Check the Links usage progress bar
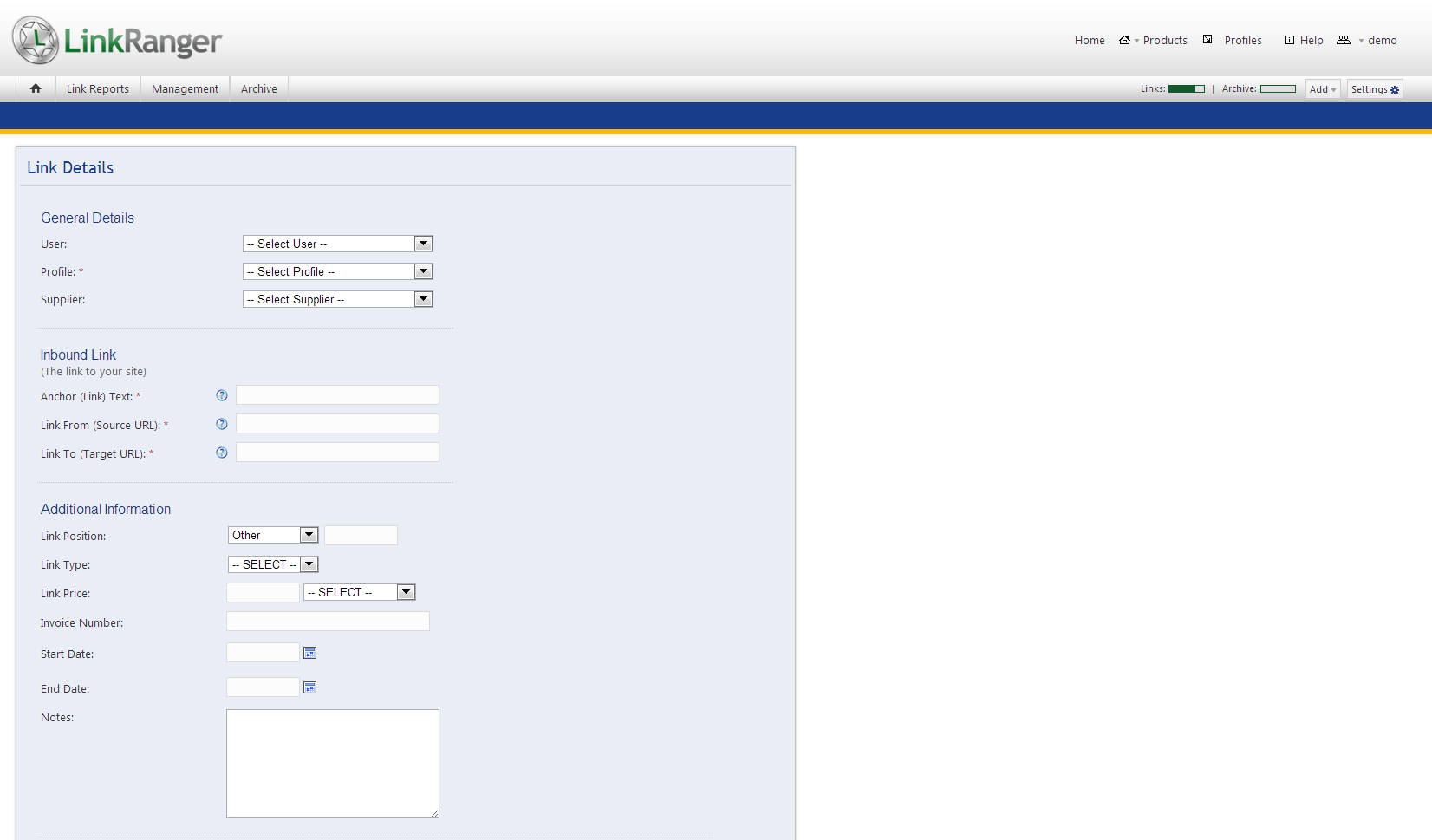Viewport: 1432px width, 840px height. click(1187, 88)
